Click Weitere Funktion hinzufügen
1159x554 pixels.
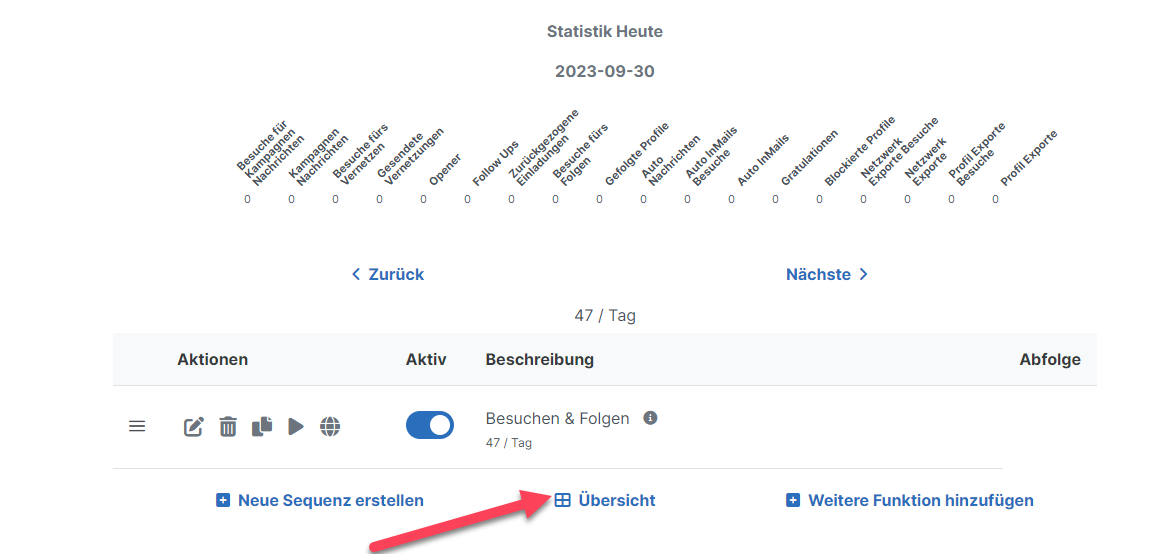[910, 500]
